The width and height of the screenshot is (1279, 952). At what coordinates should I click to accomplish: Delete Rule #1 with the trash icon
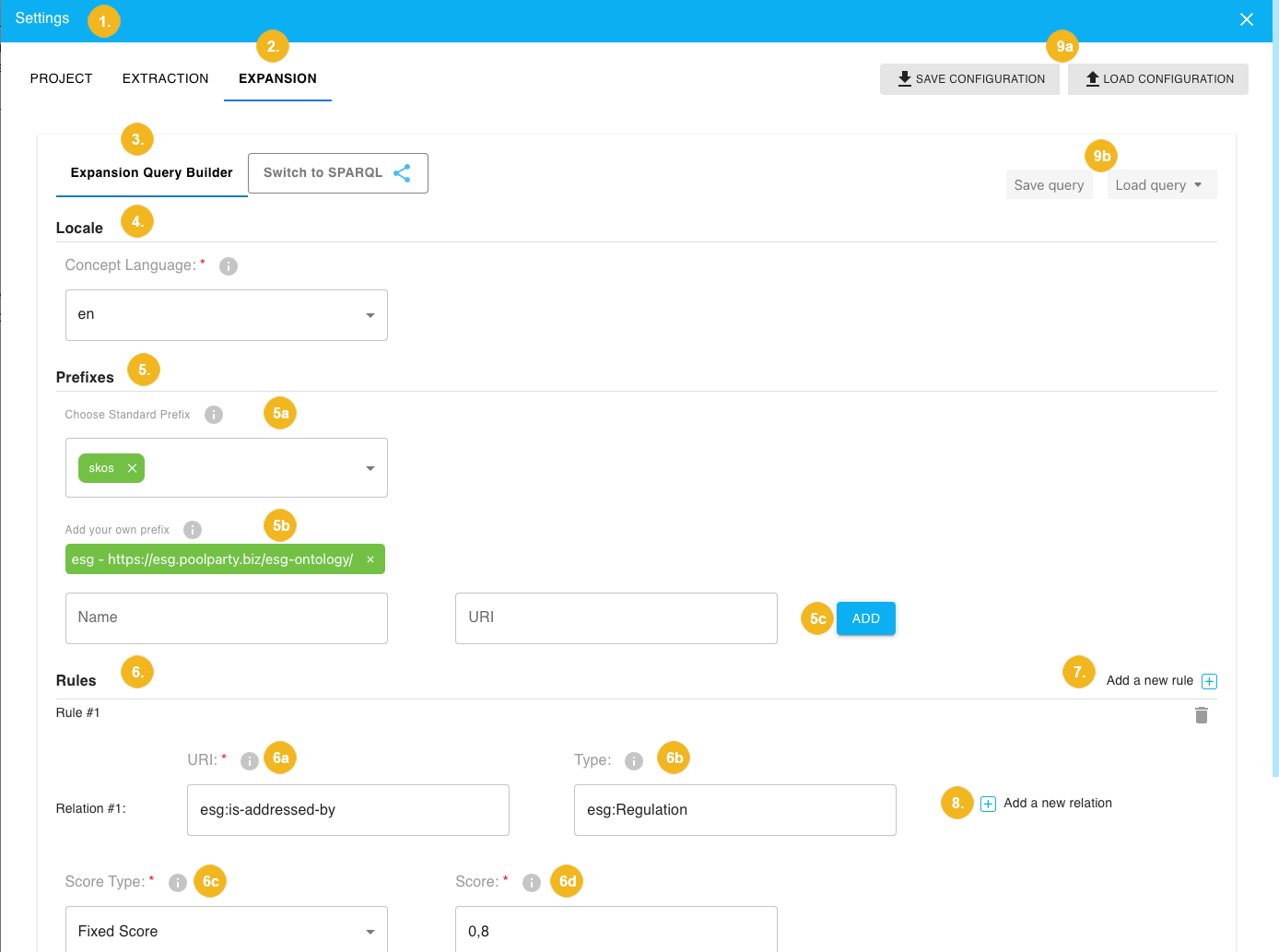point(1201,715)
